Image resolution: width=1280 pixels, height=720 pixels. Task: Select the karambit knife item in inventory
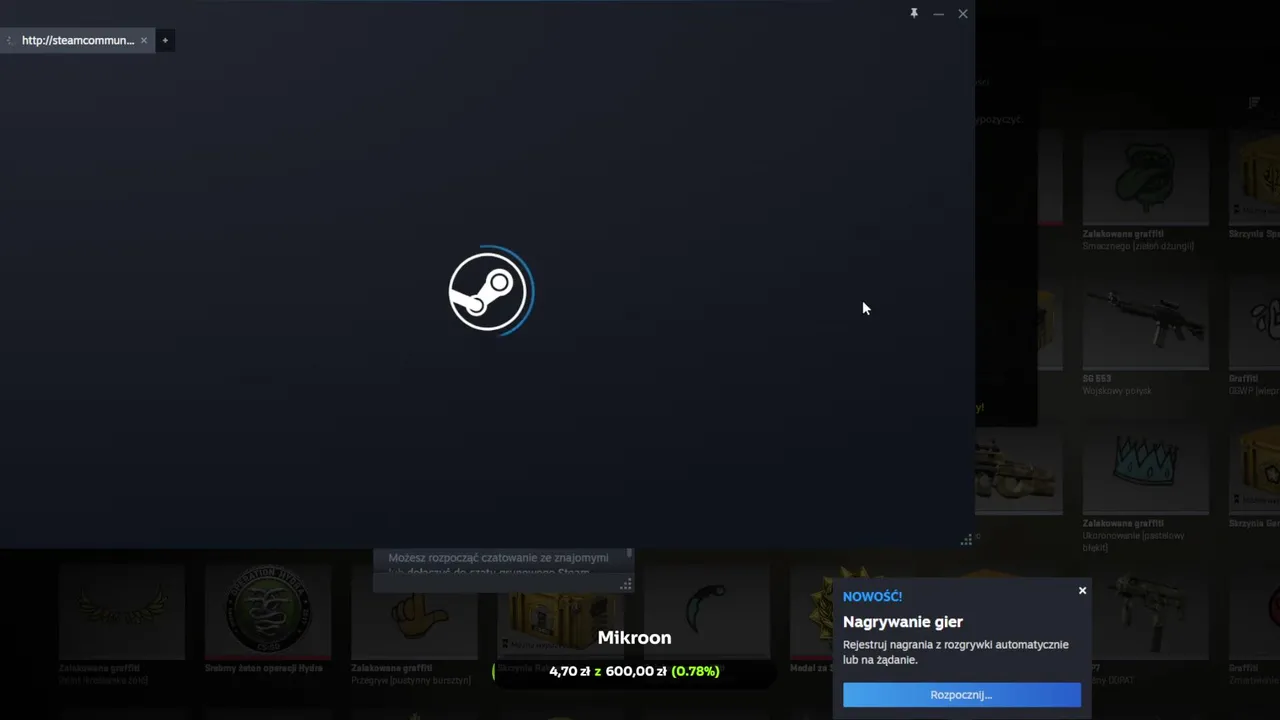[x=707, y=610]
